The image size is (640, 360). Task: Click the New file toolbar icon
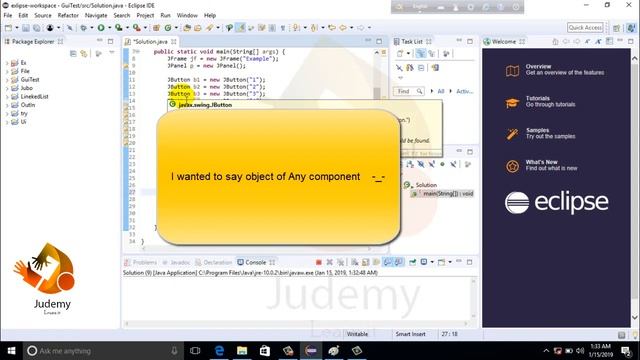[8, 28]
